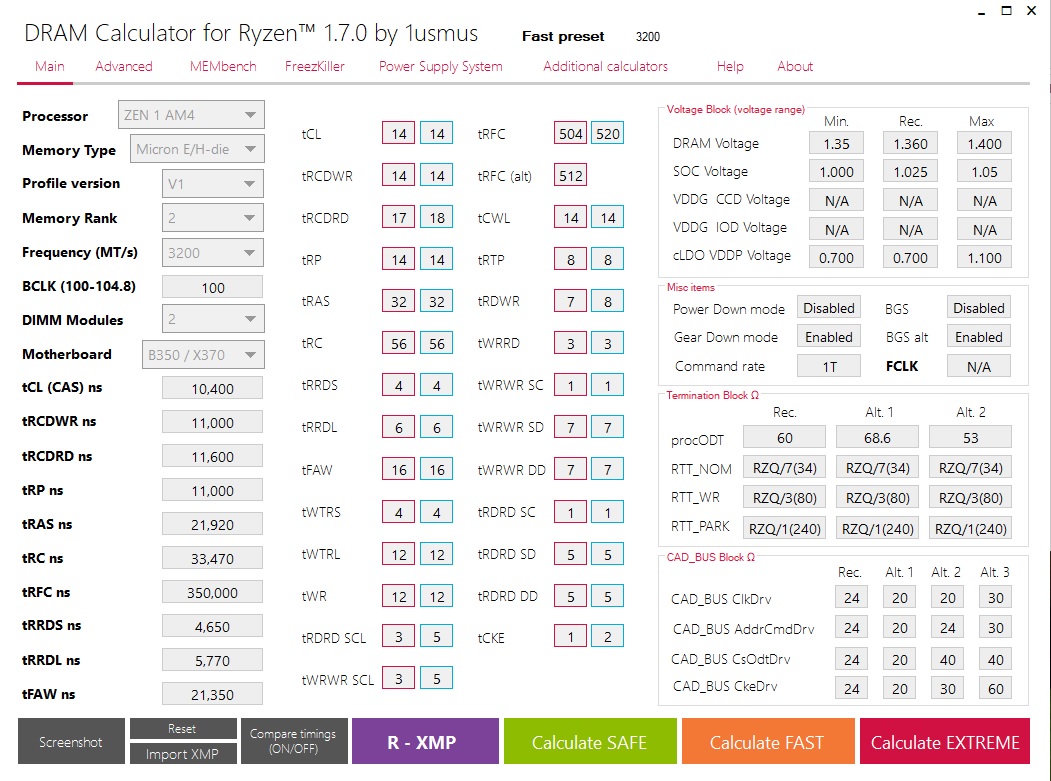Click tRAS red-box value 32
Screen dimensions: 1051x781
(399, 301)
